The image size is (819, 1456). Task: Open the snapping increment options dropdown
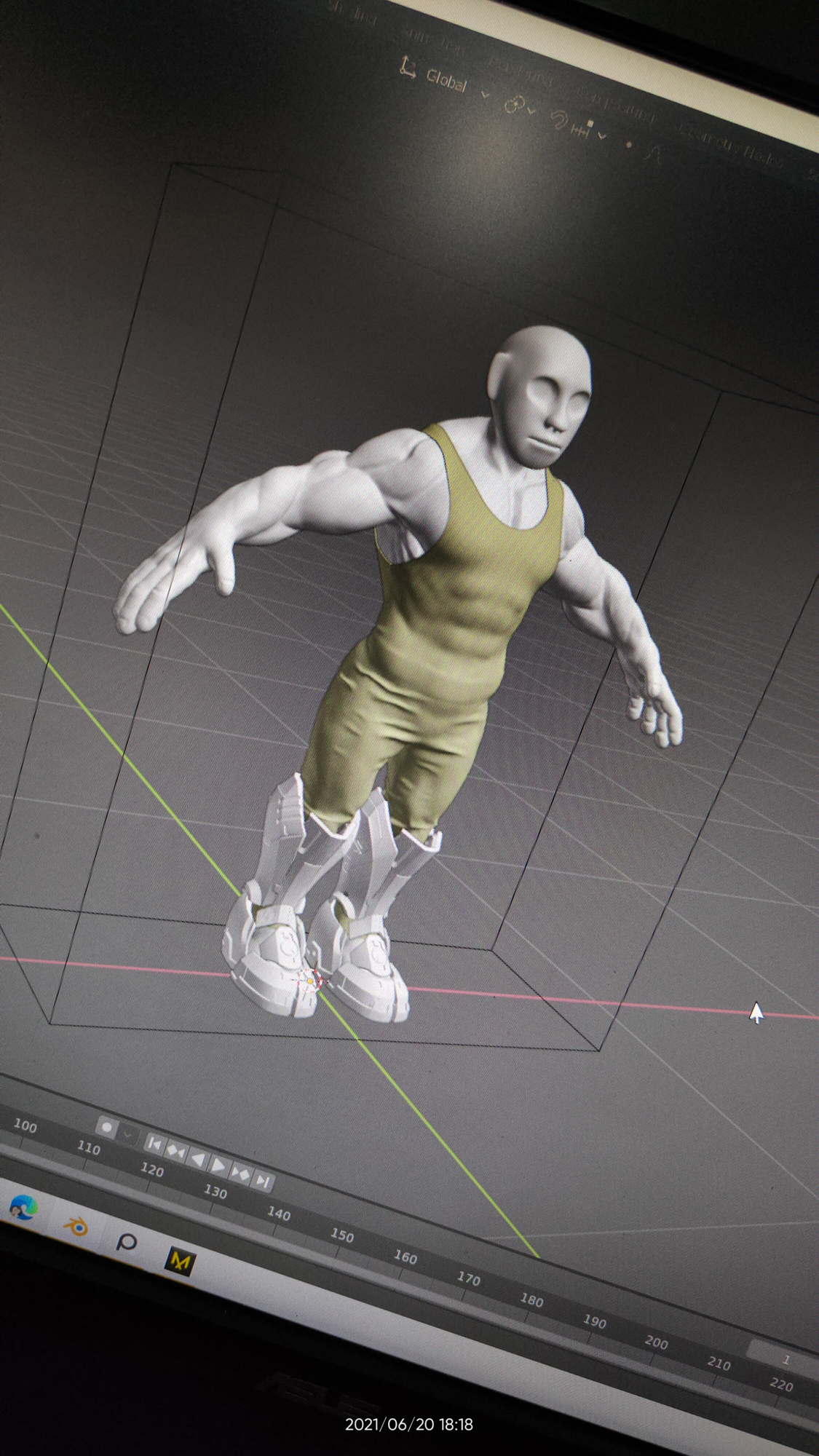[x=588, y=130]
